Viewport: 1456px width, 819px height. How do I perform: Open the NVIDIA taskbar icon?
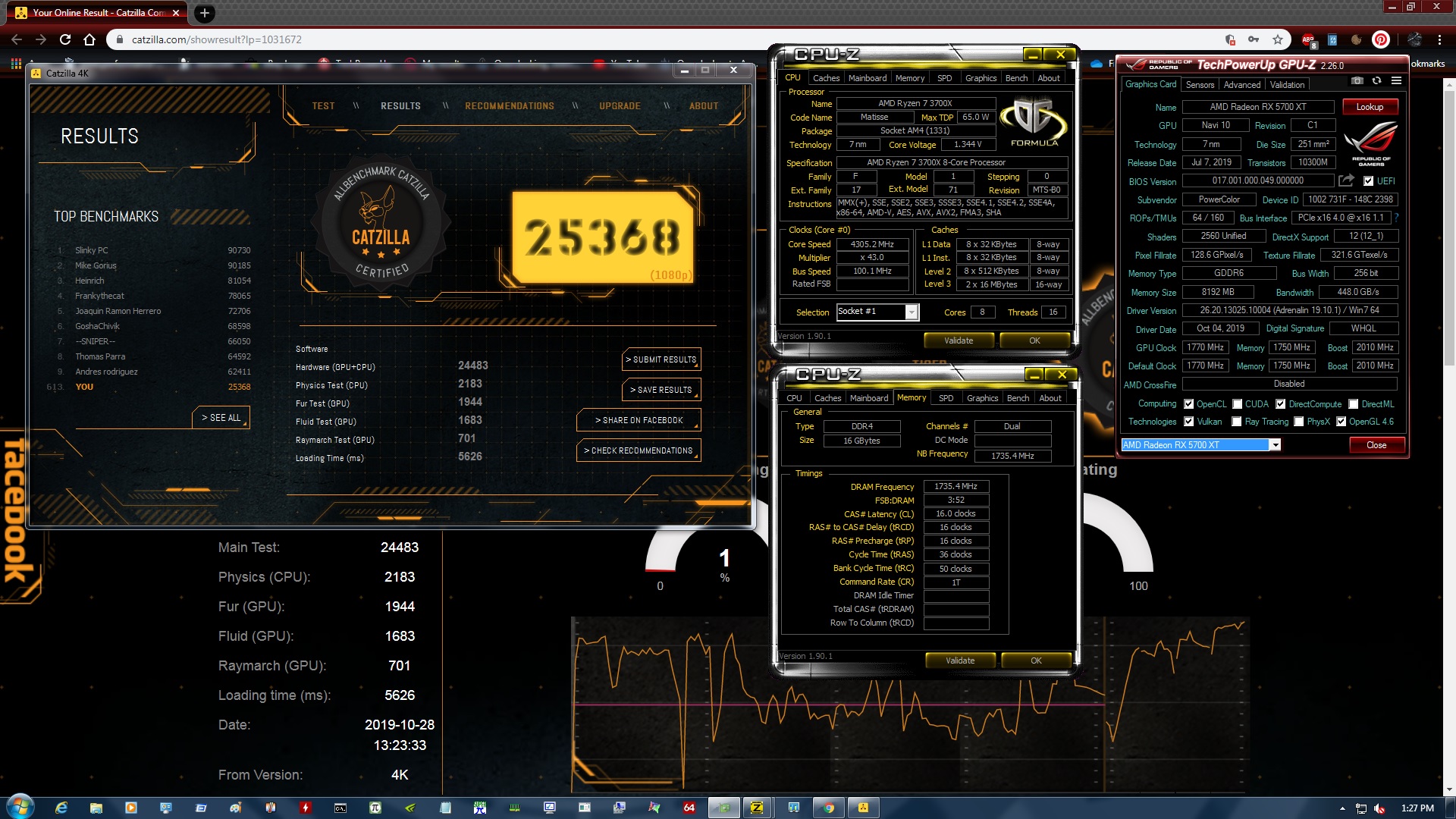(410, 808)
